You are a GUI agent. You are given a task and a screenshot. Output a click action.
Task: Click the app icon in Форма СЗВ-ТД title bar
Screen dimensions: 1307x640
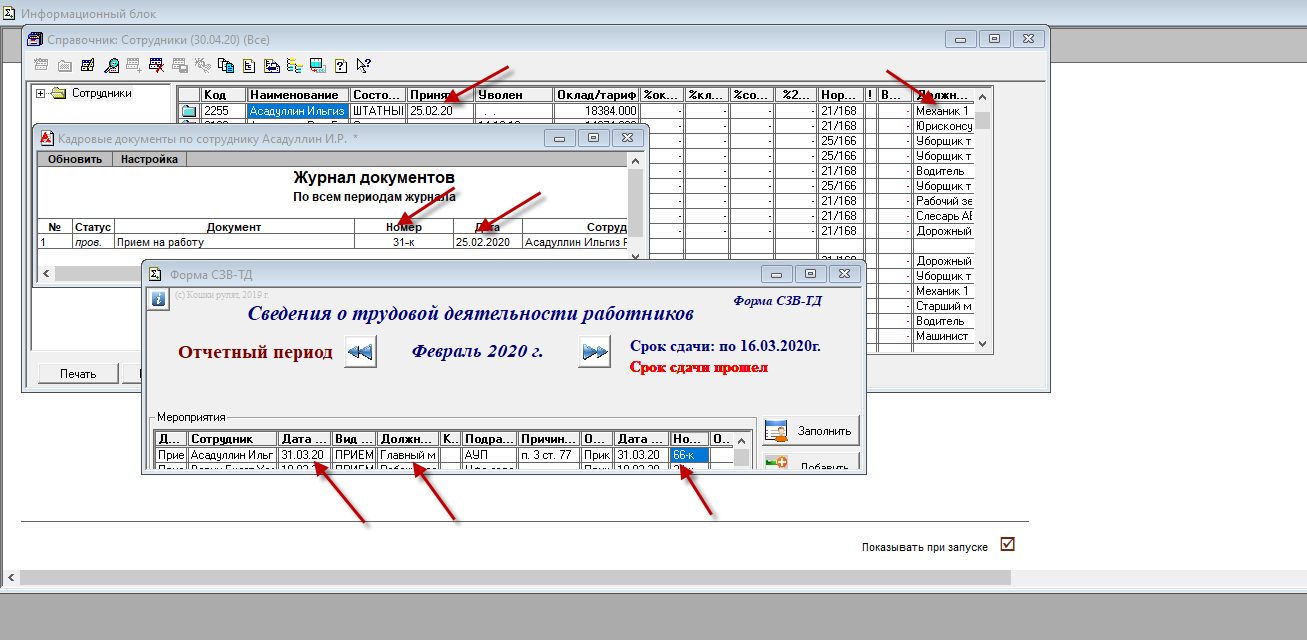[157, 273]
